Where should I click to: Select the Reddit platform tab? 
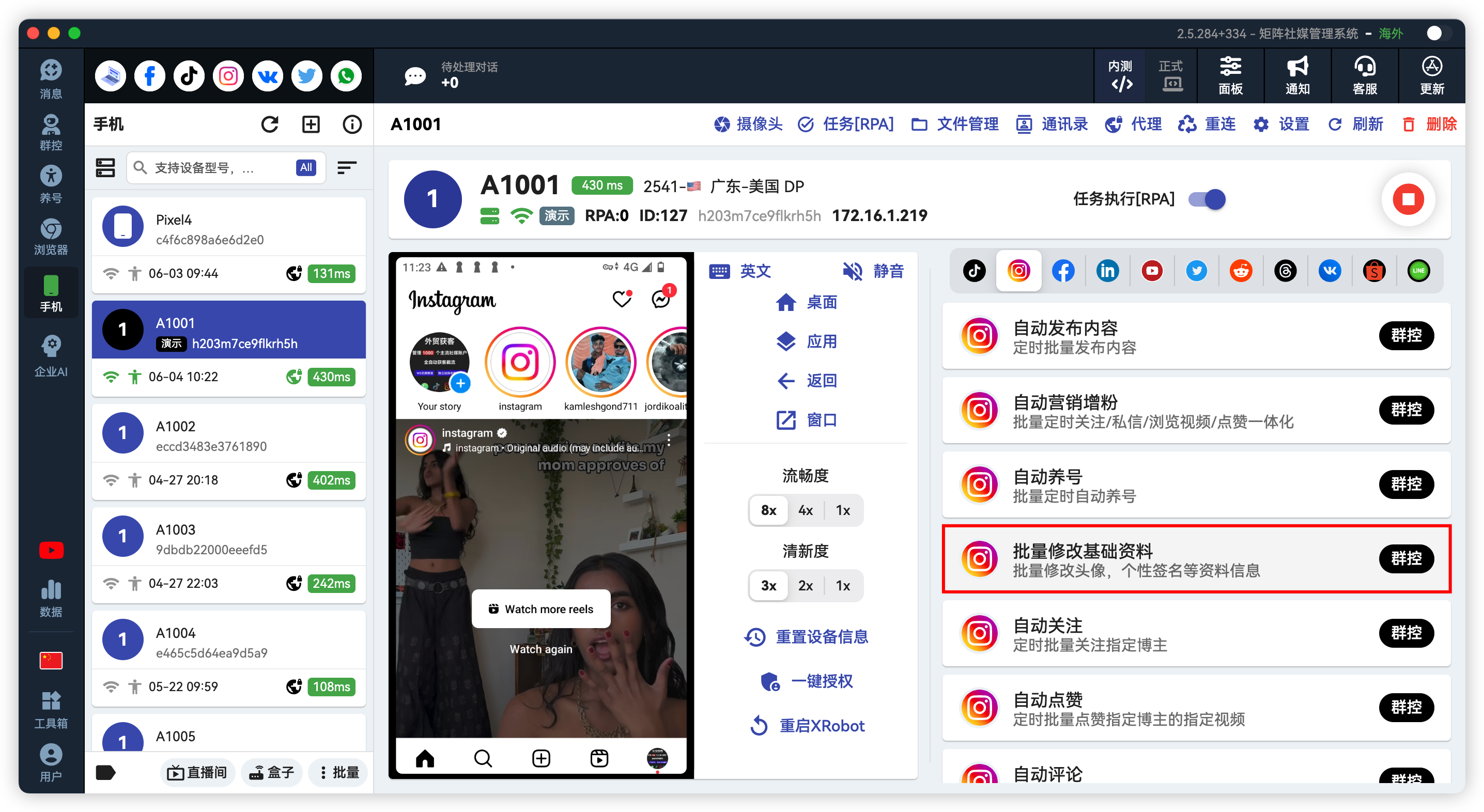point(1240,271)
